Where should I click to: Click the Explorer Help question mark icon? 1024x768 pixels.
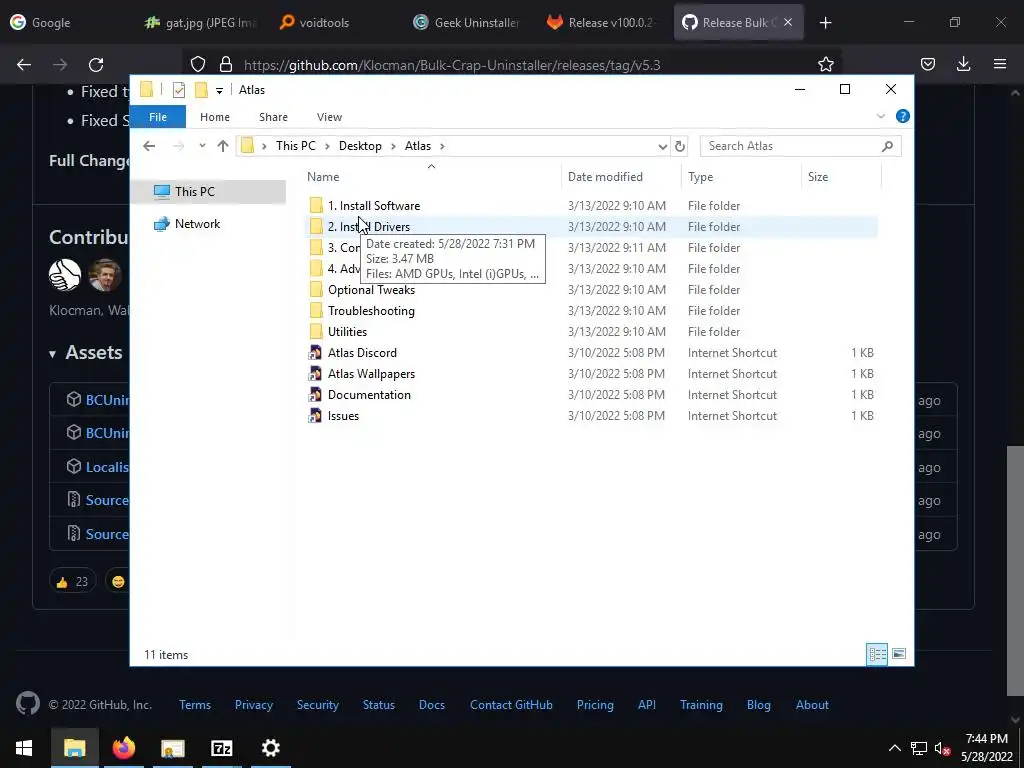tap(903, 116)
